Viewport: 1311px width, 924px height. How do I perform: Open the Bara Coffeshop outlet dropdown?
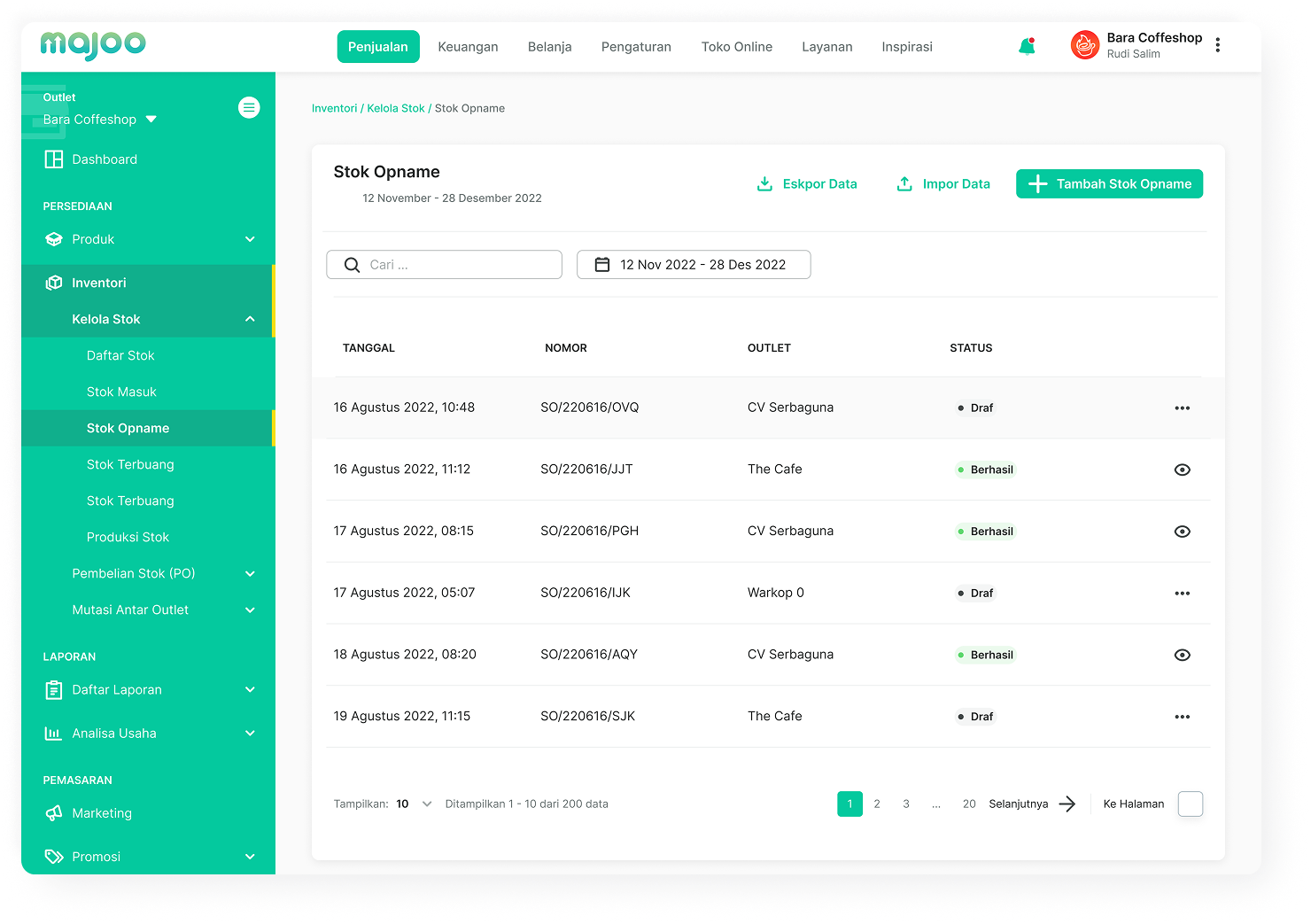99,120
